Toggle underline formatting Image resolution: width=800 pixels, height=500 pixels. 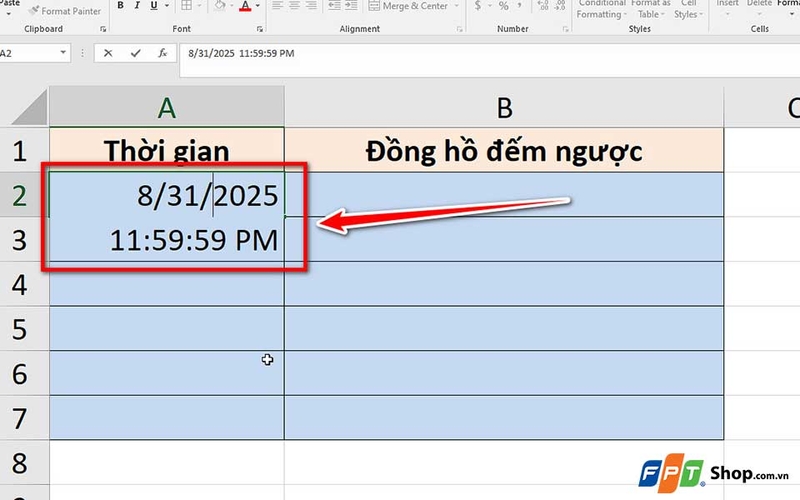[x=154, y=6]
